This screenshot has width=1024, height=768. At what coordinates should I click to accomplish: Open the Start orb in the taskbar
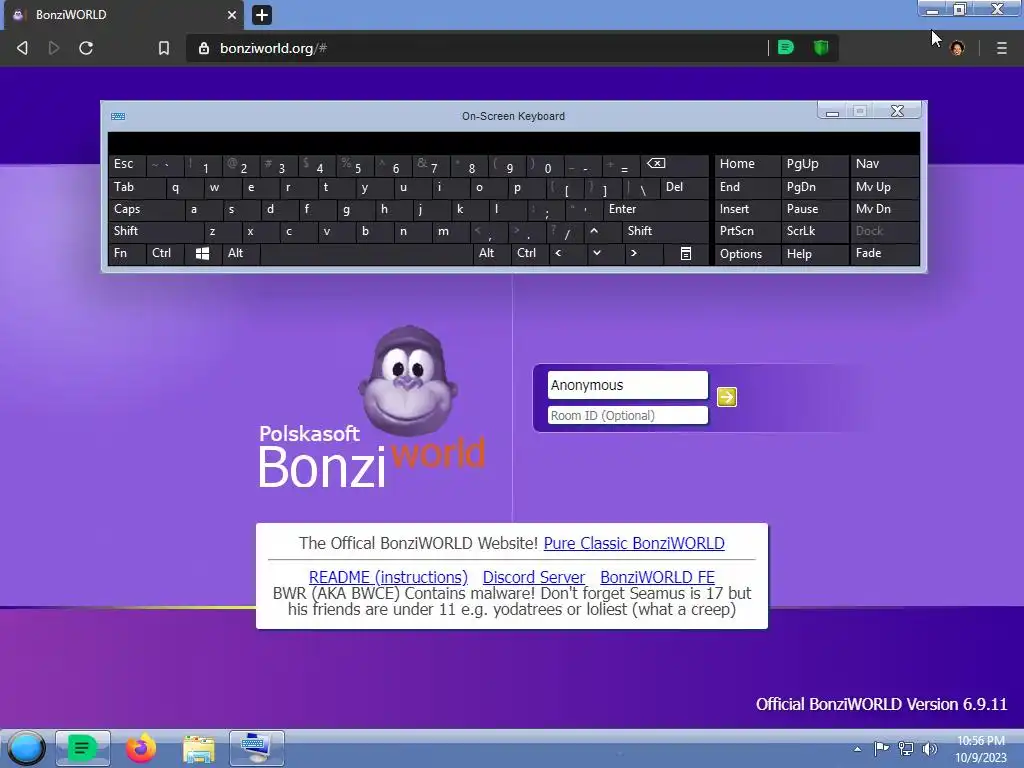coord(25,748)
